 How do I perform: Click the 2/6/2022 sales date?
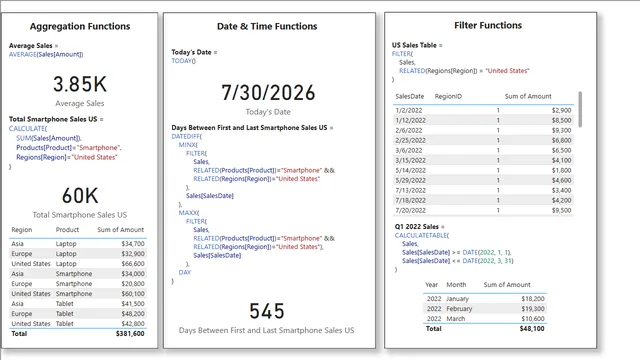pyautogui.click(x=409, y=130)
